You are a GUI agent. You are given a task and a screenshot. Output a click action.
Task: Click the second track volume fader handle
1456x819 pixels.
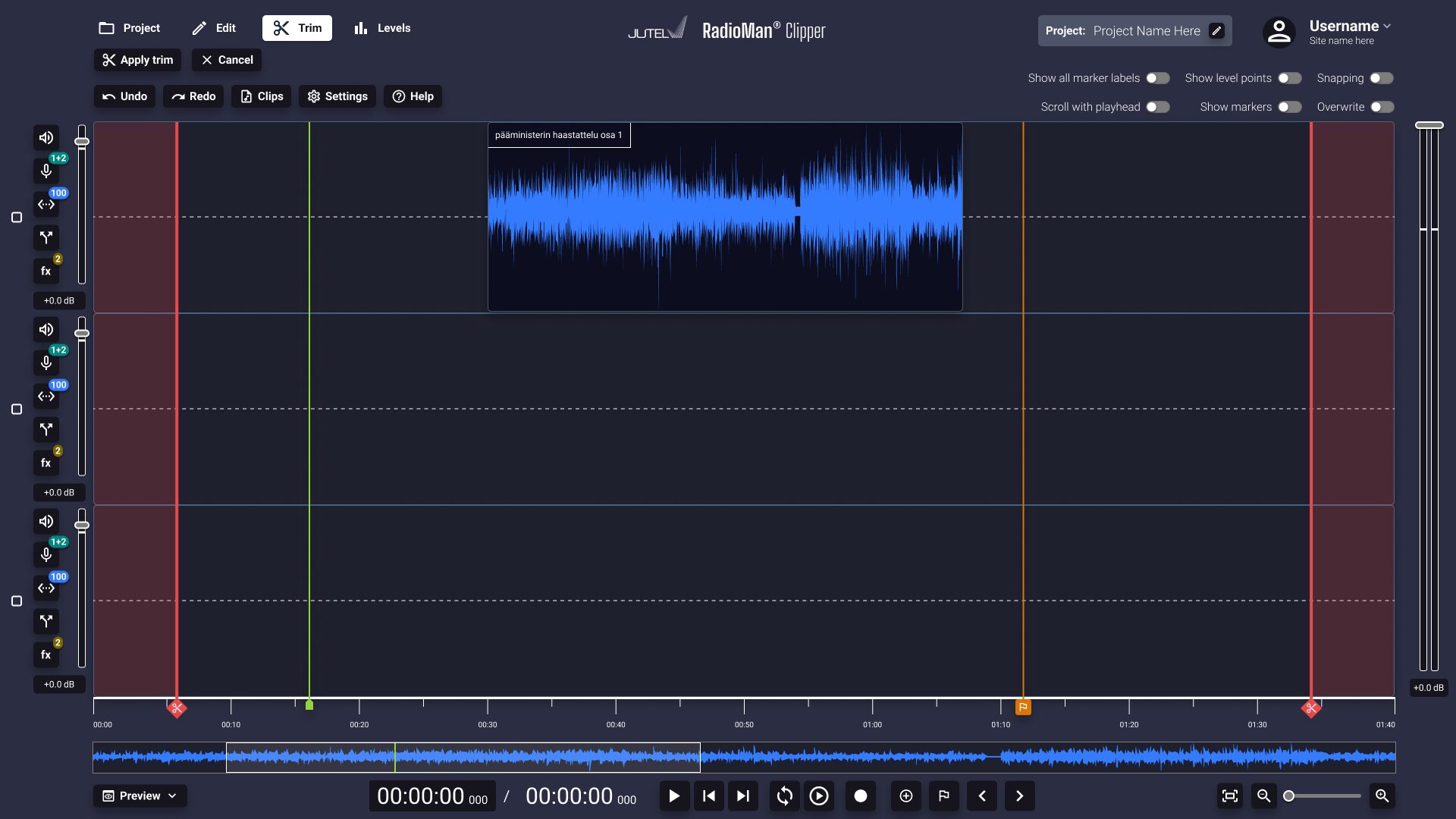coord(82,334)
